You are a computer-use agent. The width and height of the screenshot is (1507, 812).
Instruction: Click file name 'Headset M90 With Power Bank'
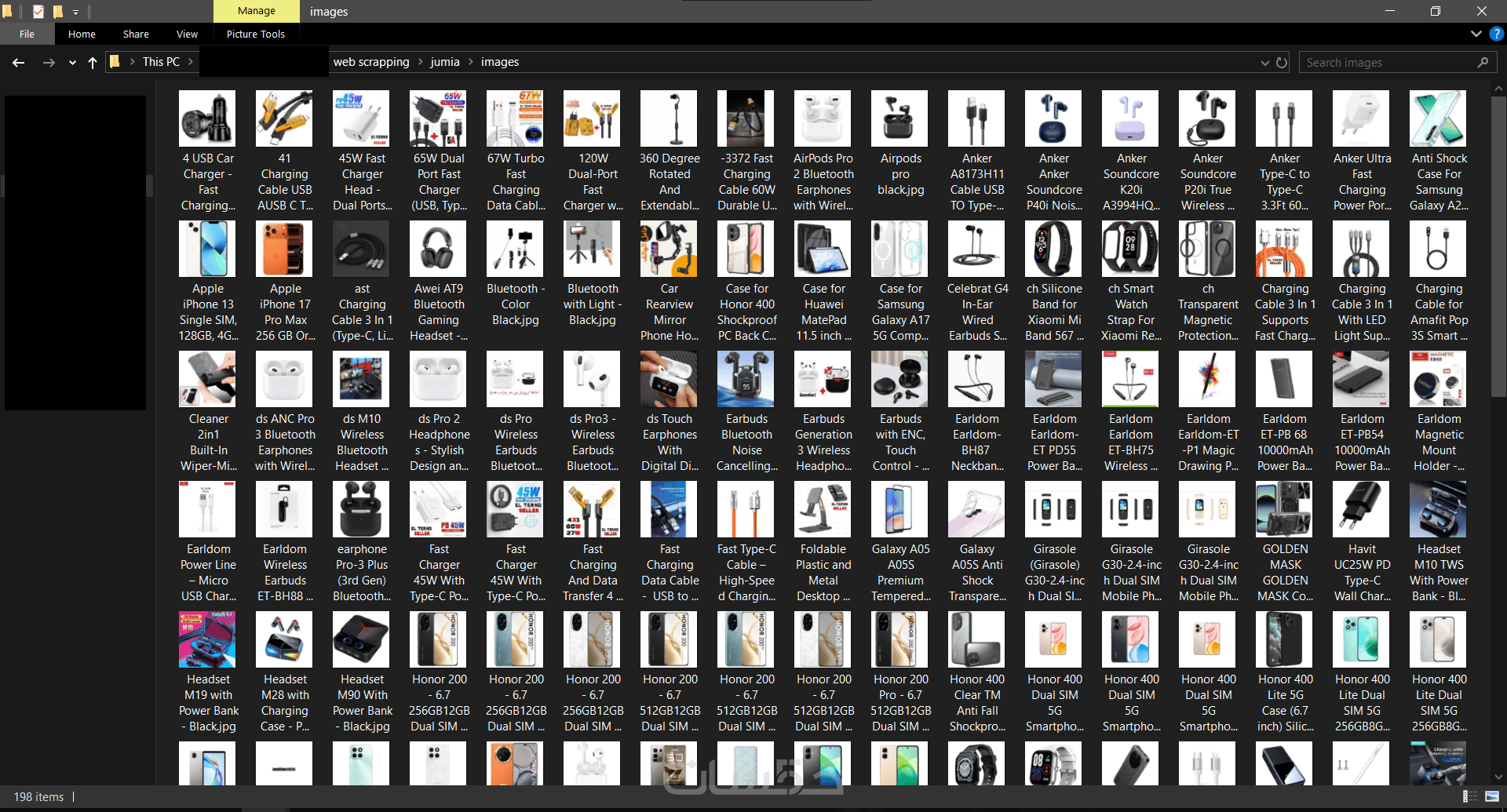[x=363, y=703]
